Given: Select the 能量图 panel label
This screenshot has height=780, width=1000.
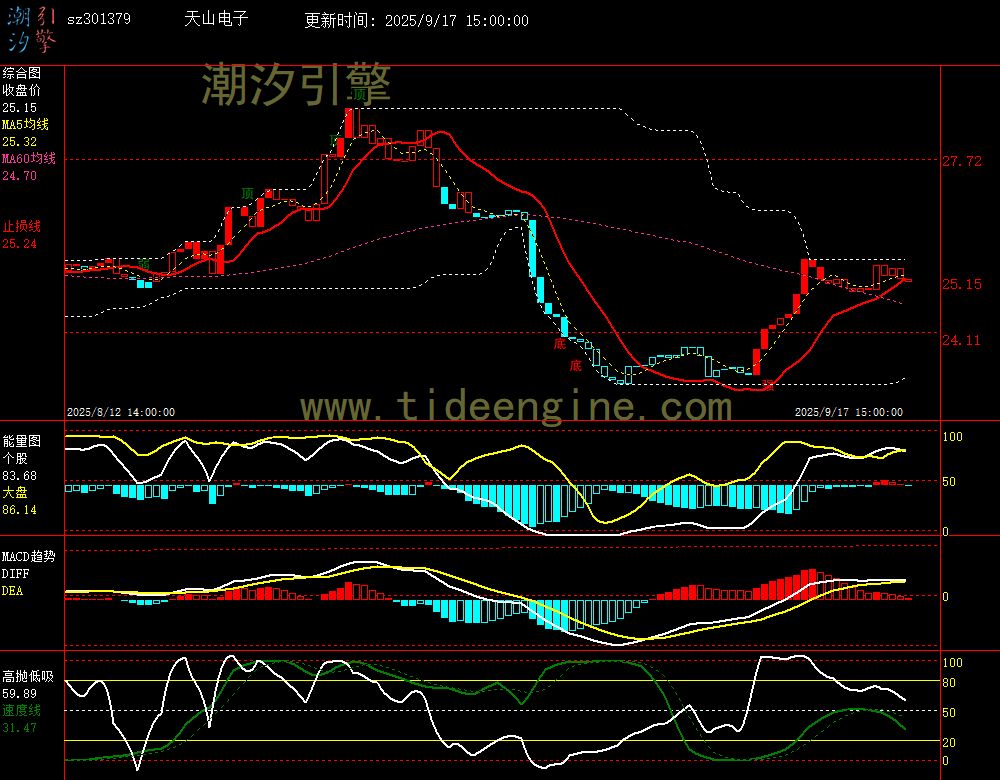Looking at the screenshot, I should [x=22, y=441].
